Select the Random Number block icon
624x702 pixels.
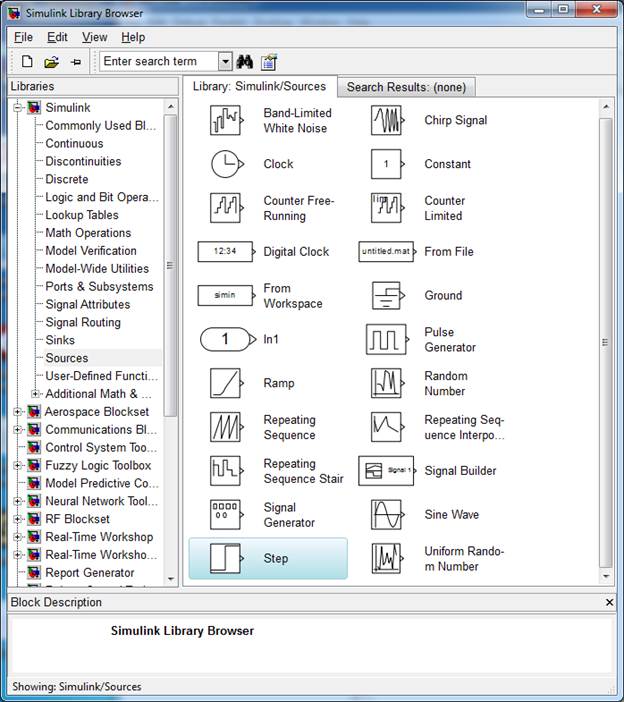(x=388, y=383)
